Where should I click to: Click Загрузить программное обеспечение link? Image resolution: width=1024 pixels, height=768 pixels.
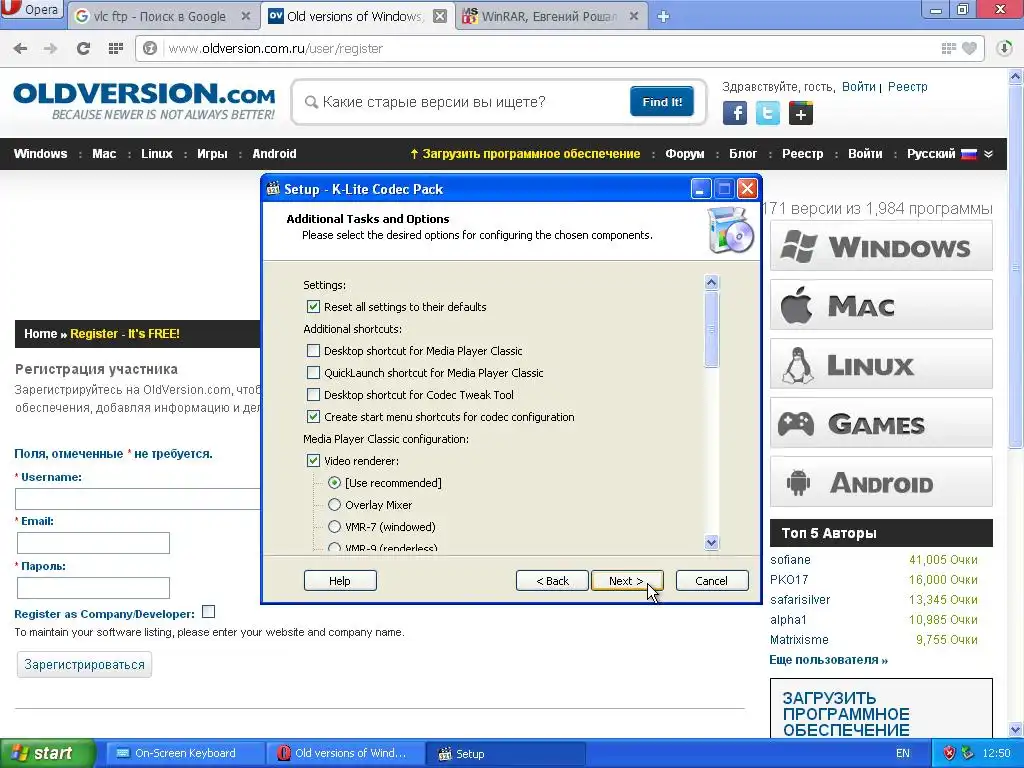click(524, 154)
